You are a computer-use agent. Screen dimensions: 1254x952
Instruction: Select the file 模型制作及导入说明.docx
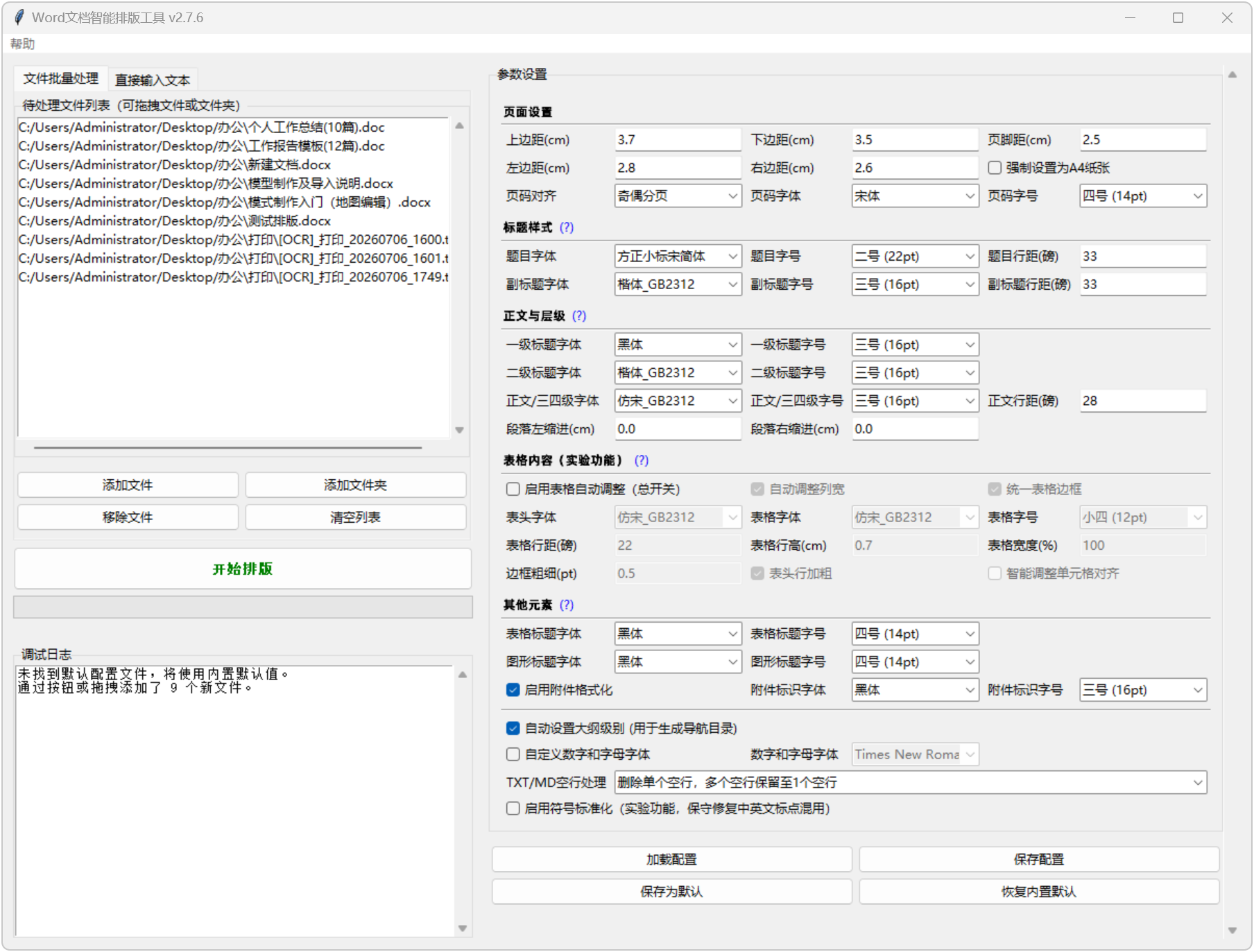(x=206, y=184)
